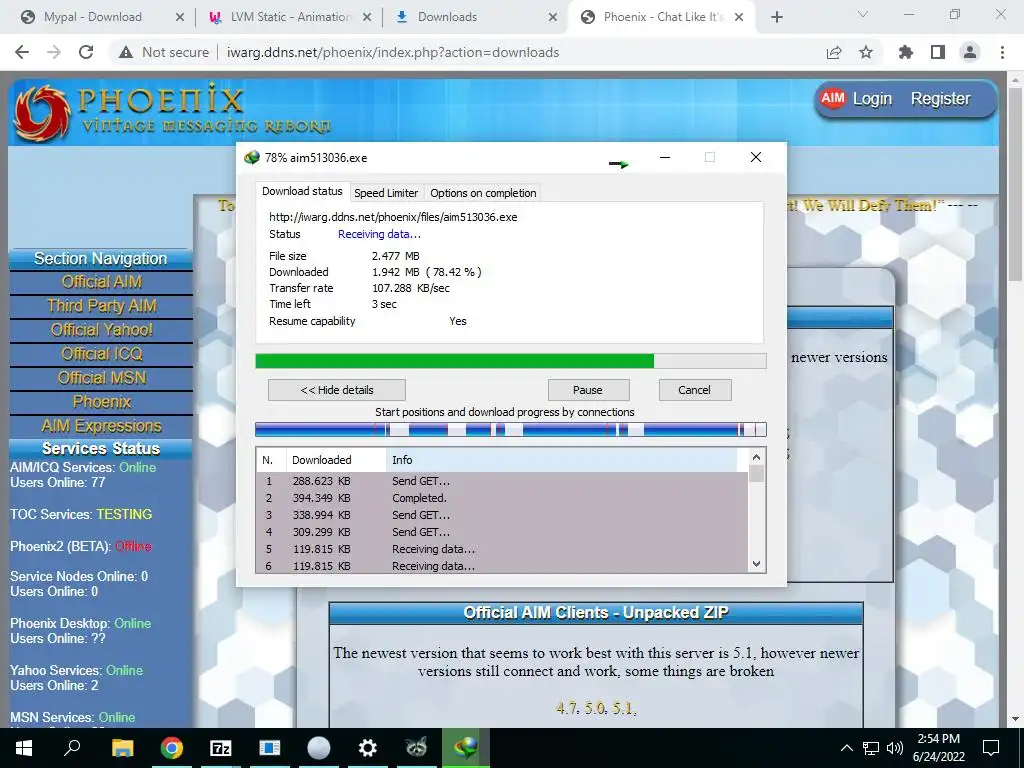Open Official ICQ section

(101, 354)
